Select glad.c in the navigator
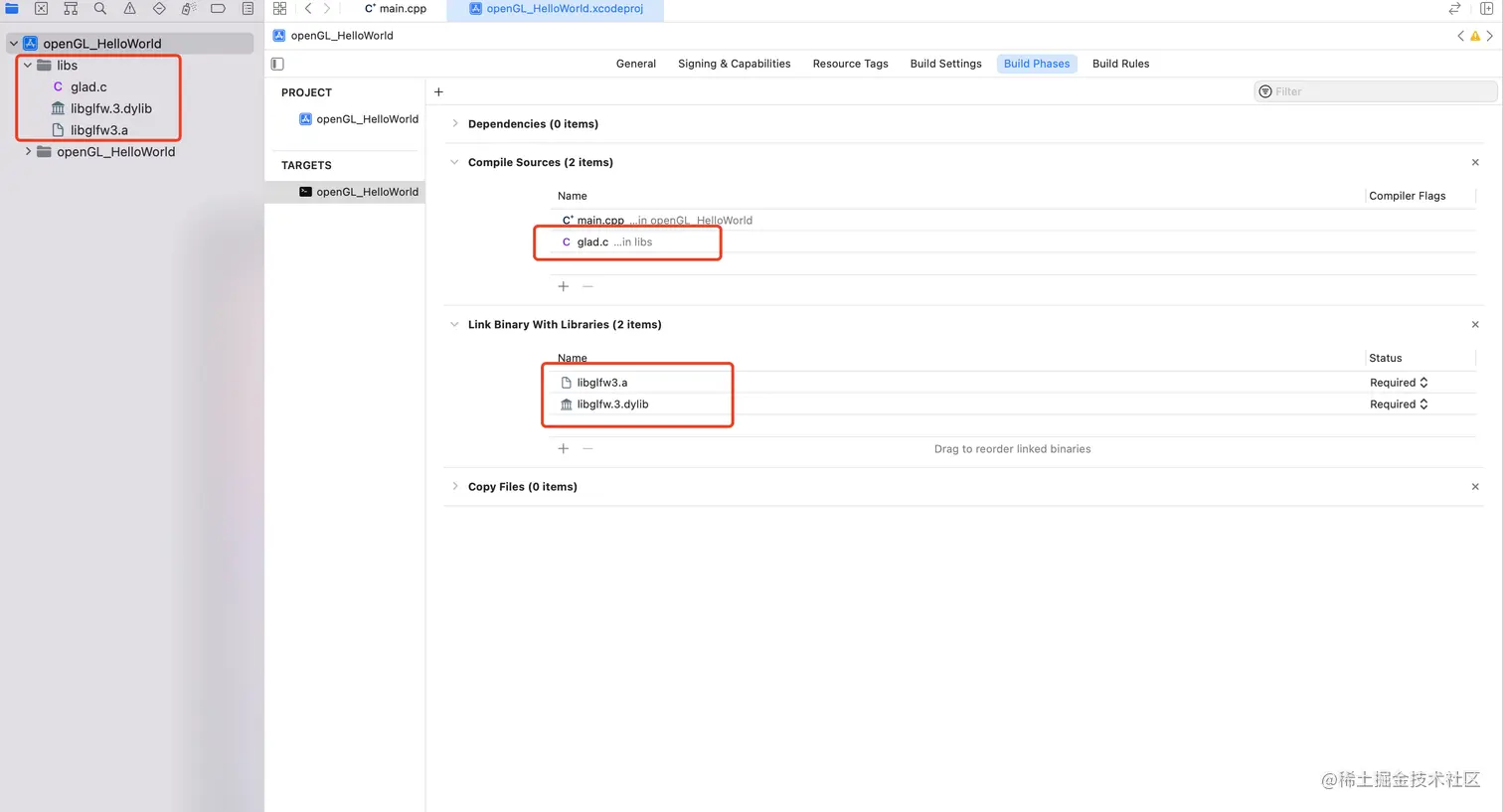This screenshot has width=1503, height=812. [x=88, y=87]
